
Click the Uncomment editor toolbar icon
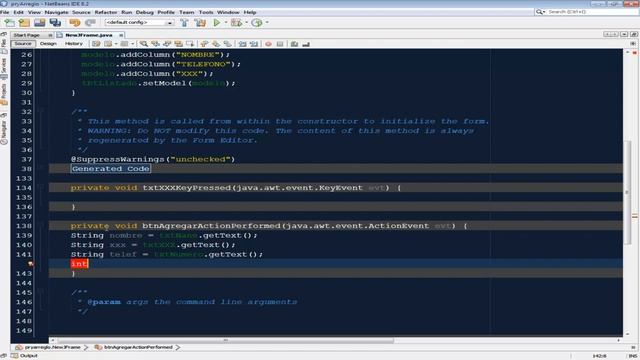point(306,44)
